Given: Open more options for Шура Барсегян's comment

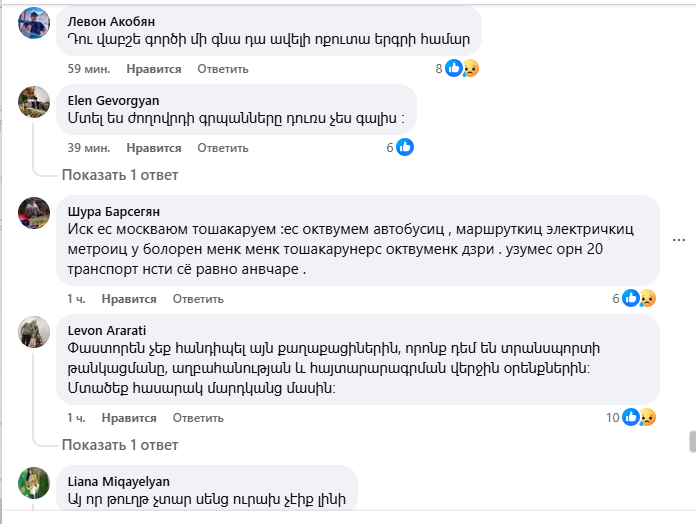Looking at the screenshot, I should (679, 240).
